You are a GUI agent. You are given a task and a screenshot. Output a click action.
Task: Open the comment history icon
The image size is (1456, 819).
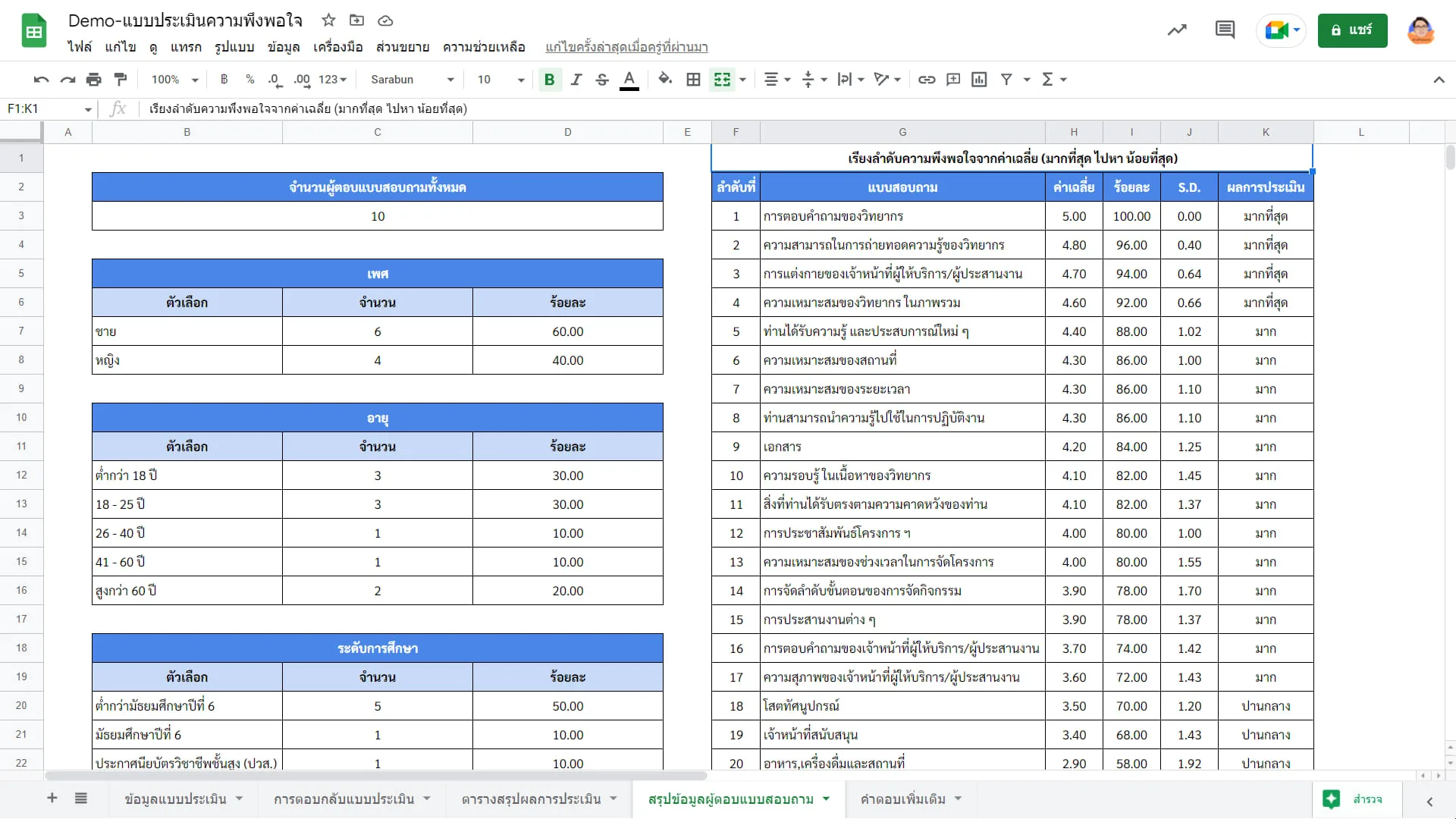(1225, 30)
